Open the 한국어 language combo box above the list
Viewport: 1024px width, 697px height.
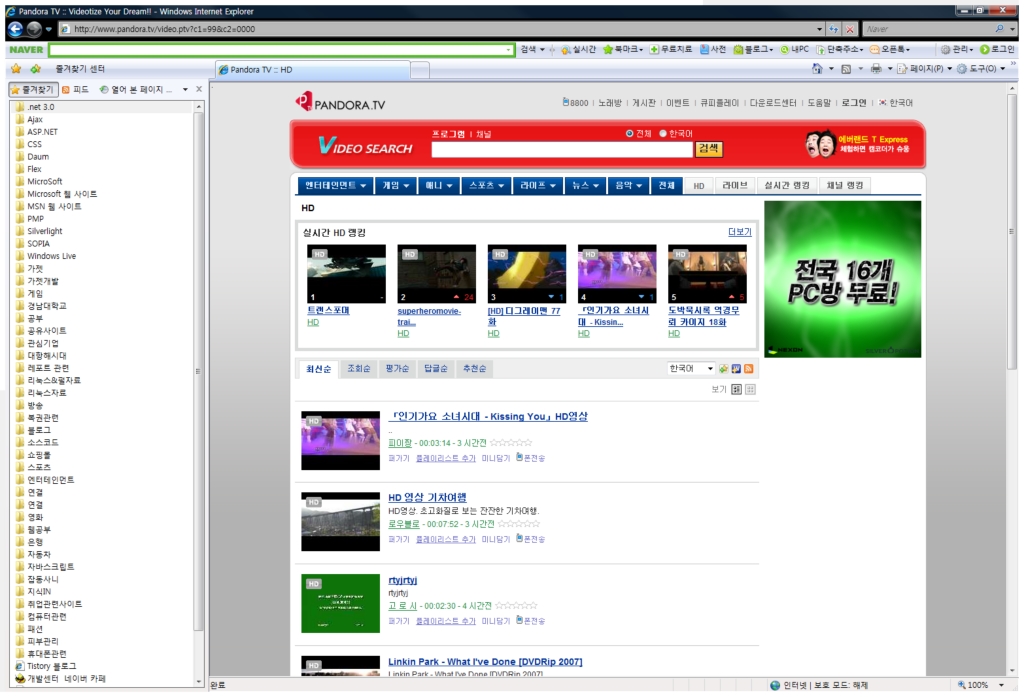tap(691, 368)
